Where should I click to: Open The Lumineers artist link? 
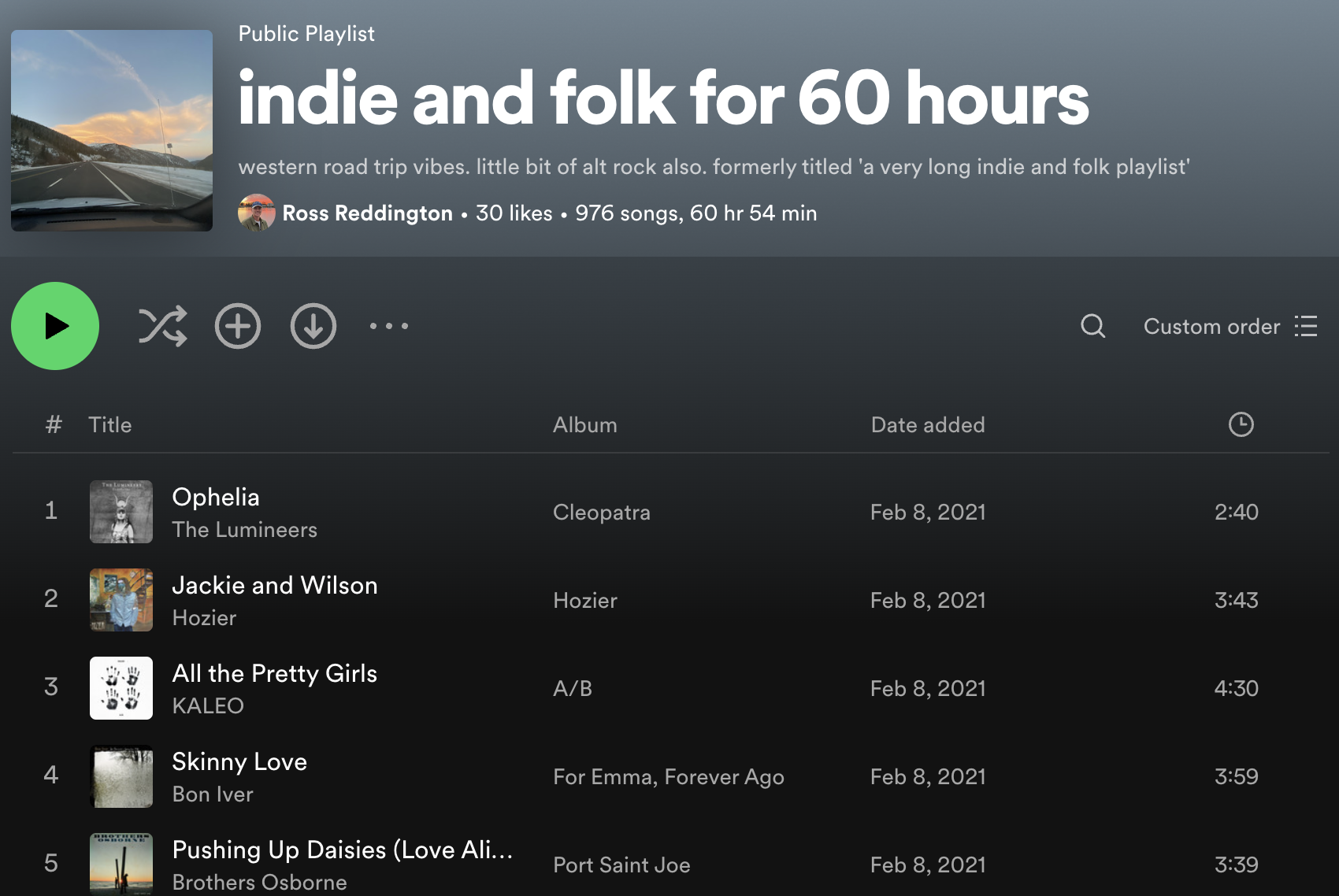(245, 530)
